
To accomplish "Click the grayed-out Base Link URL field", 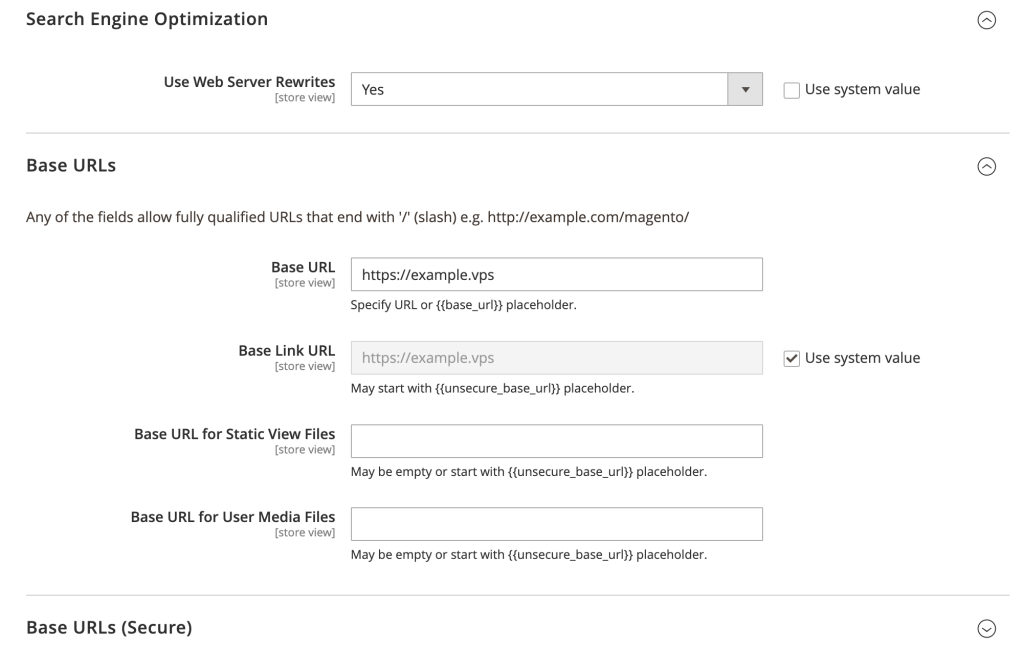I will (556, 357).
